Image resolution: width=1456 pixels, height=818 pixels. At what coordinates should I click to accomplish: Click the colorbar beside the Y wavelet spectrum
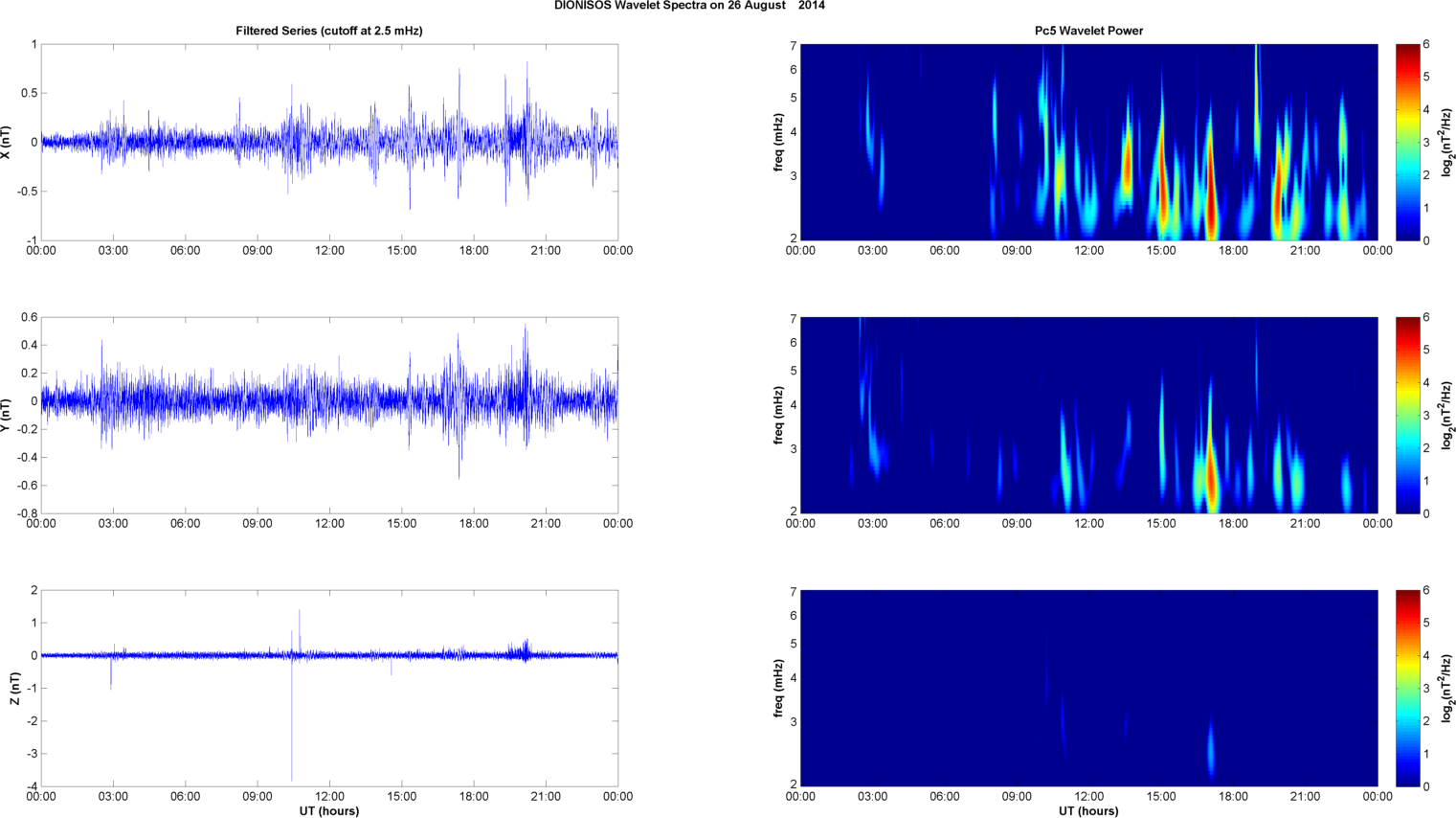pyautogui.click(x=1407, y=415)
